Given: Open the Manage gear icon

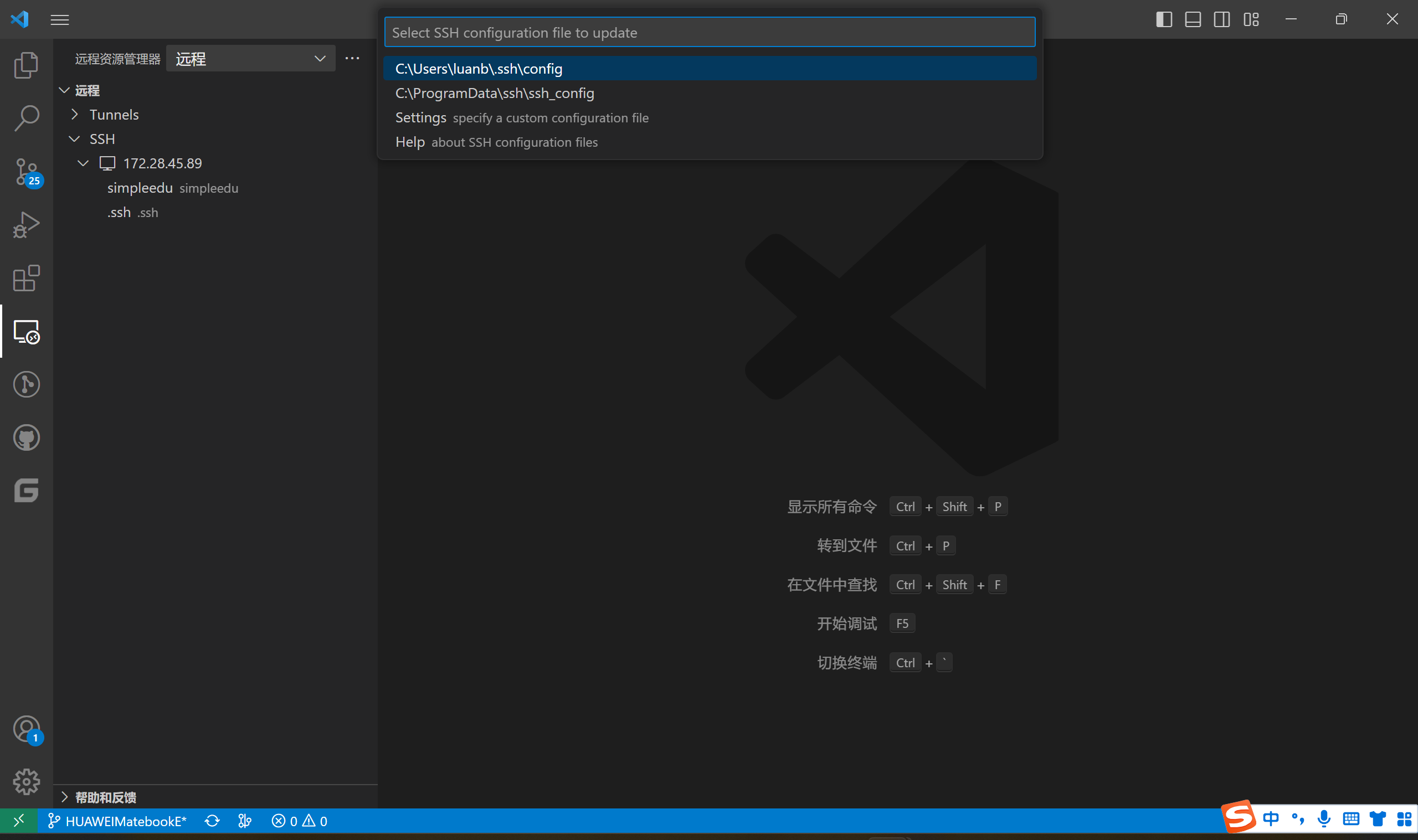Looking at the screenshot, I should pos(26,782).
